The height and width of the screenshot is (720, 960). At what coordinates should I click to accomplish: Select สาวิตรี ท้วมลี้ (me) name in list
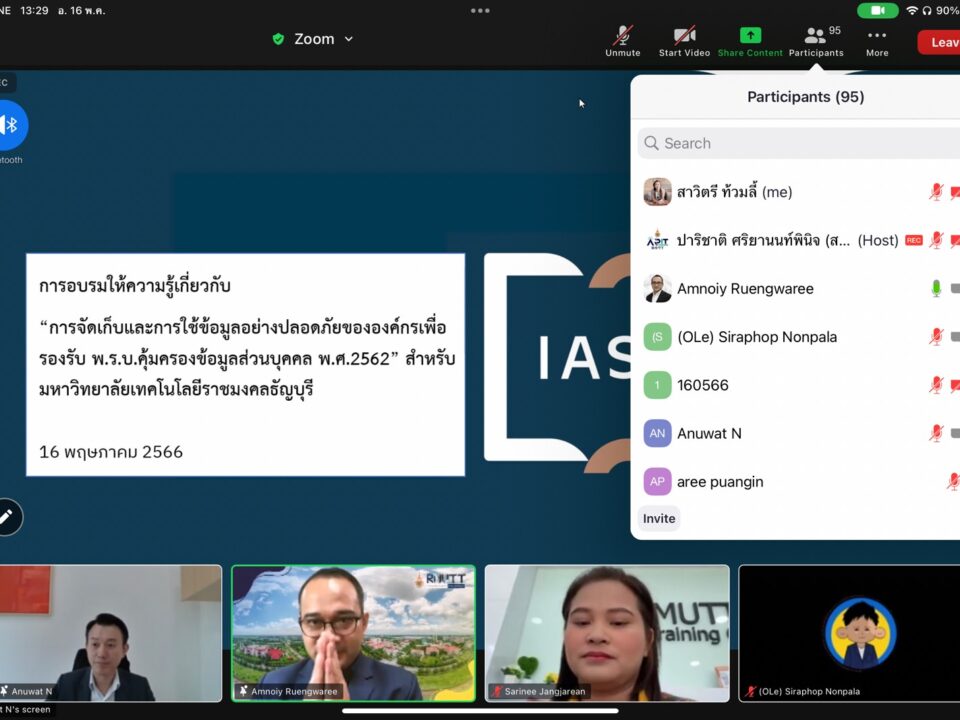pyautogui.click(x=734, y=192)
